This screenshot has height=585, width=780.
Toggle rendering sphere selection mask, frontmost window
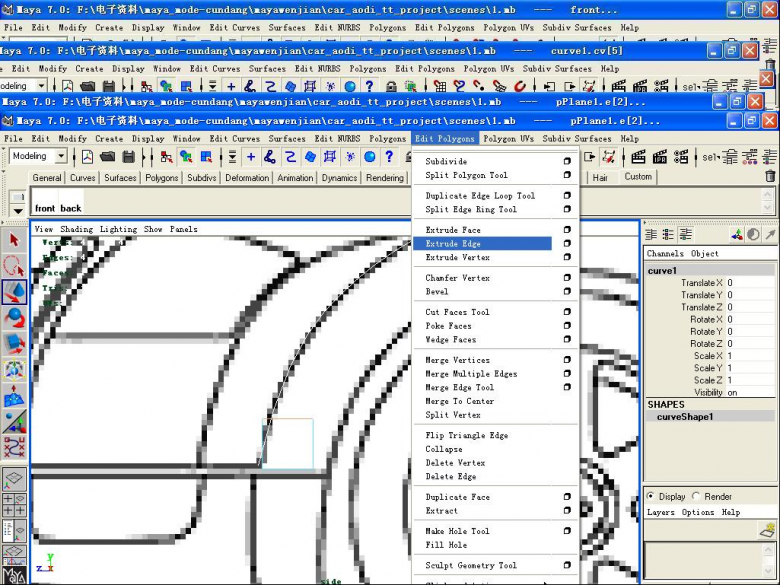[370, 157]
